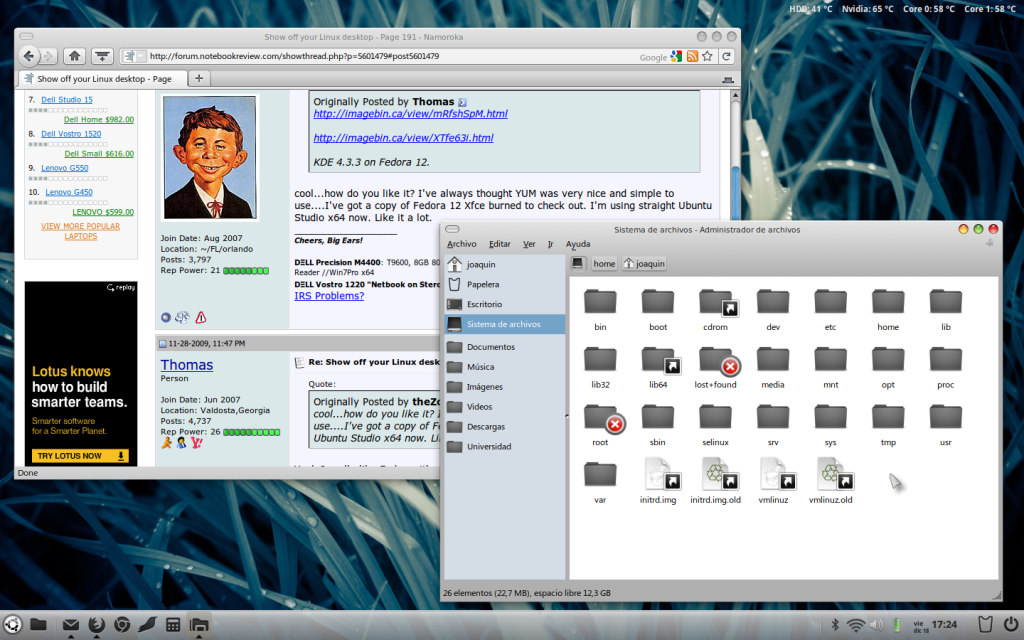Go back in the Namoroka browser
Screen dimensions: 1024x640
pyautogui.click(x=28, y=56)
